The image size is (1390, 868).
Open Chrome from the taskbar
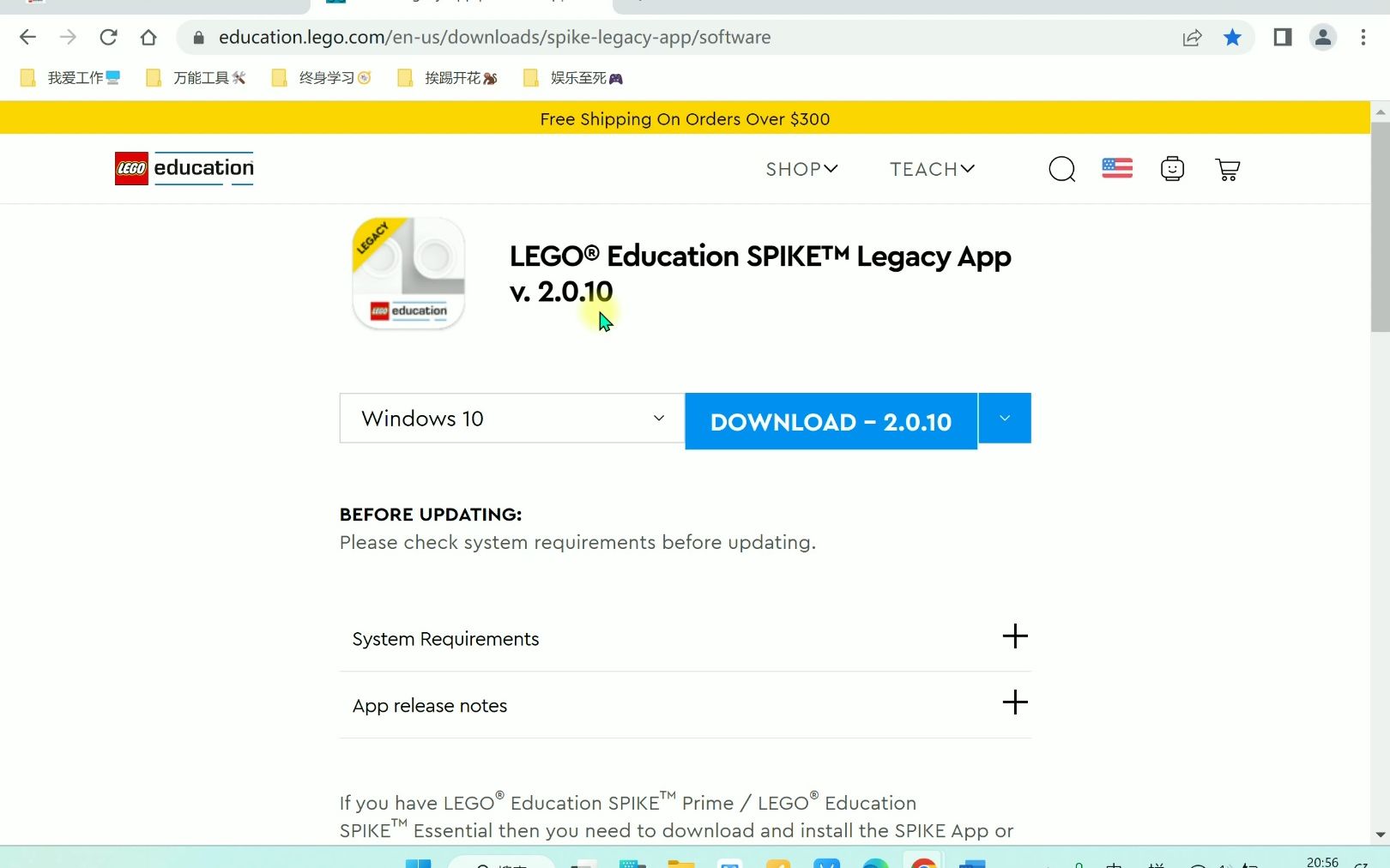coord(924,863)
